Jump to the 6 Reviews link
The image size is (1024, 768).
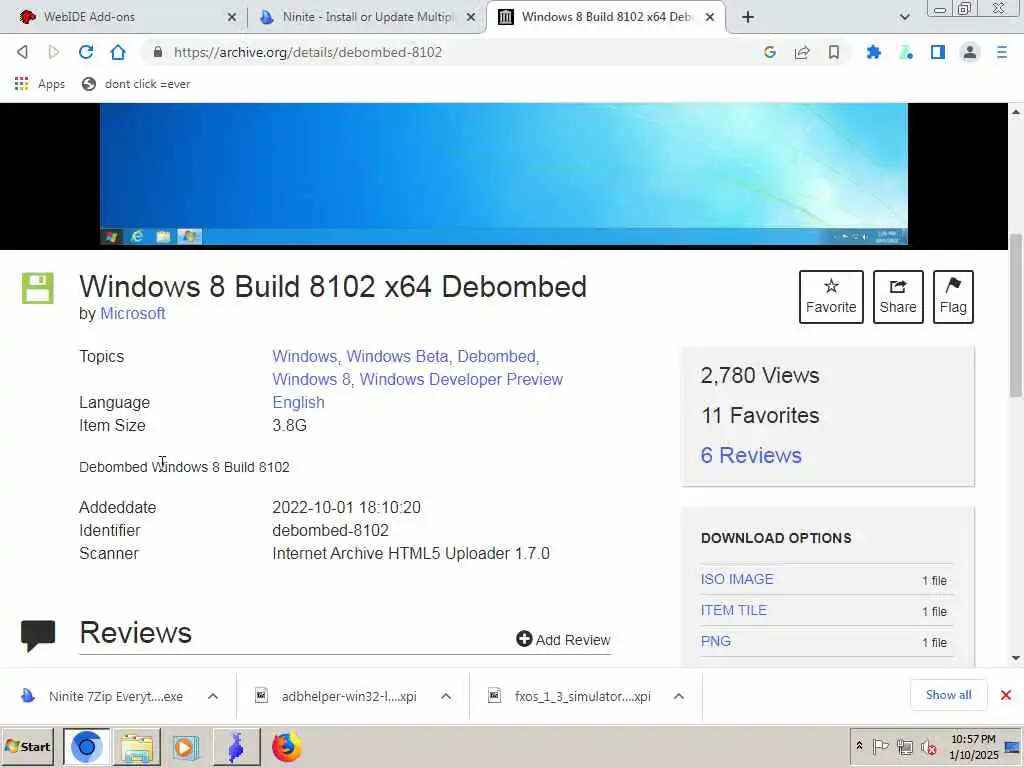tap(751, 455)
